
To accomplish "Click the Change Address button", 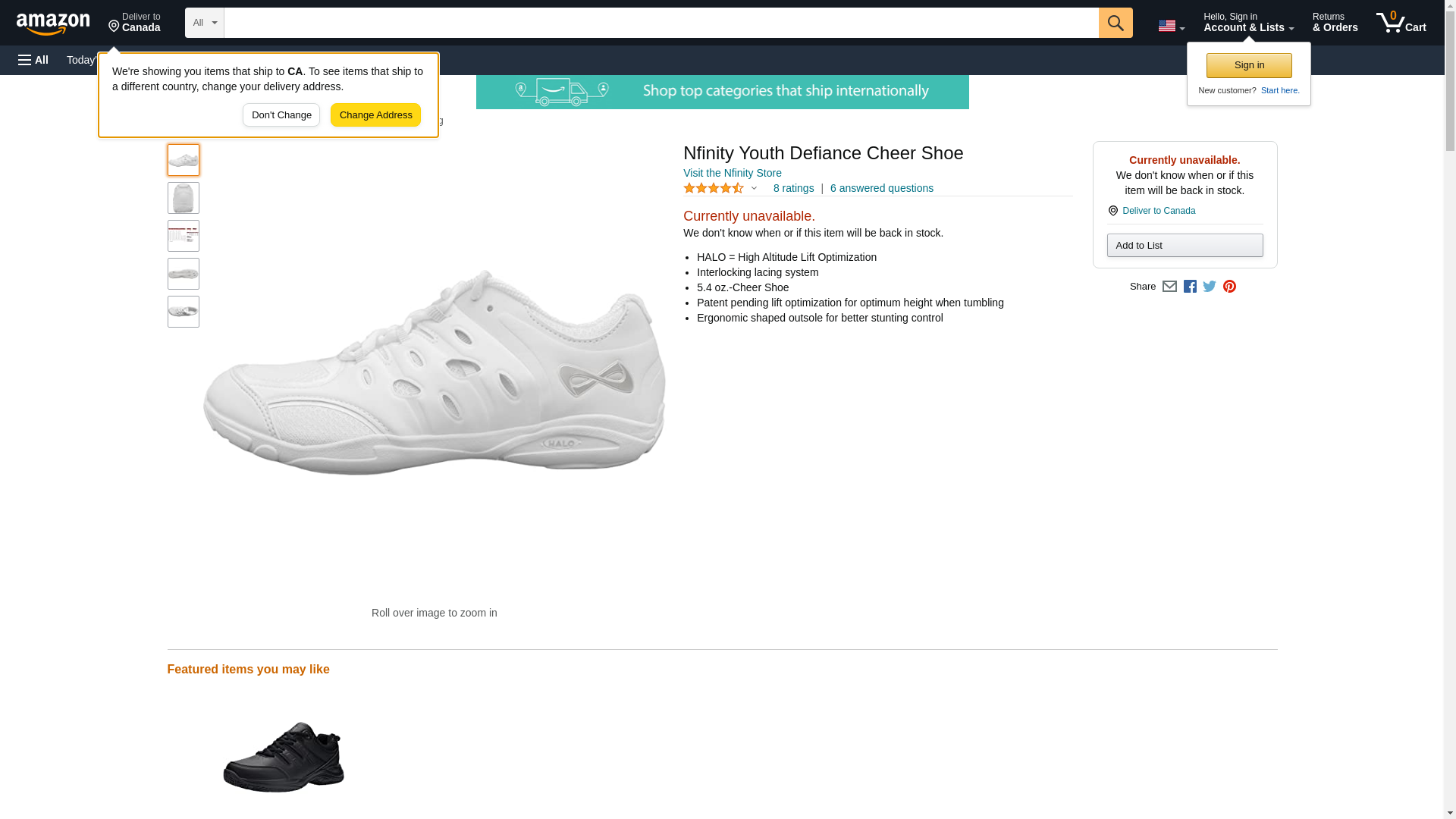I will 375,115.
